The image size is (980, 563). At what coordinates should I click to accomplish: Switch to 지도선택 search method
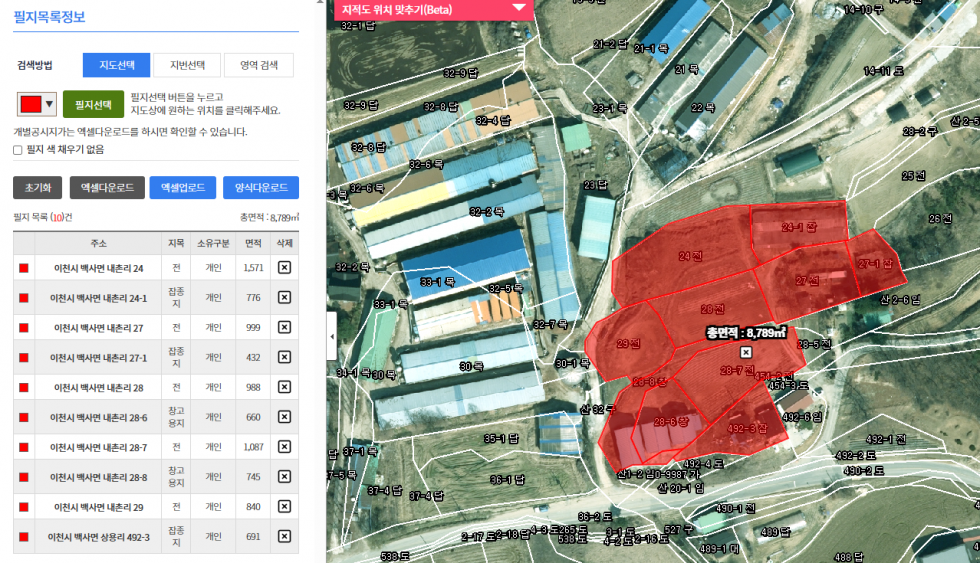point(116,65)
